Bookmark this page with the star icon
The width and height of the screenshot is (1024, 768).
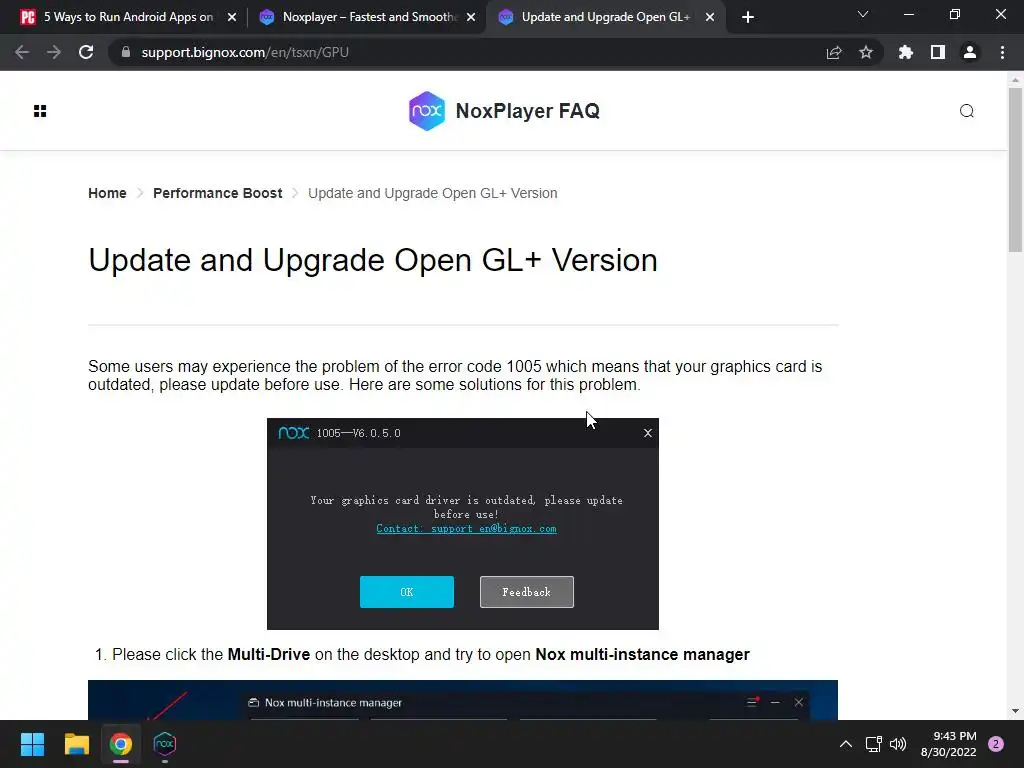click(x=866, y=52)
